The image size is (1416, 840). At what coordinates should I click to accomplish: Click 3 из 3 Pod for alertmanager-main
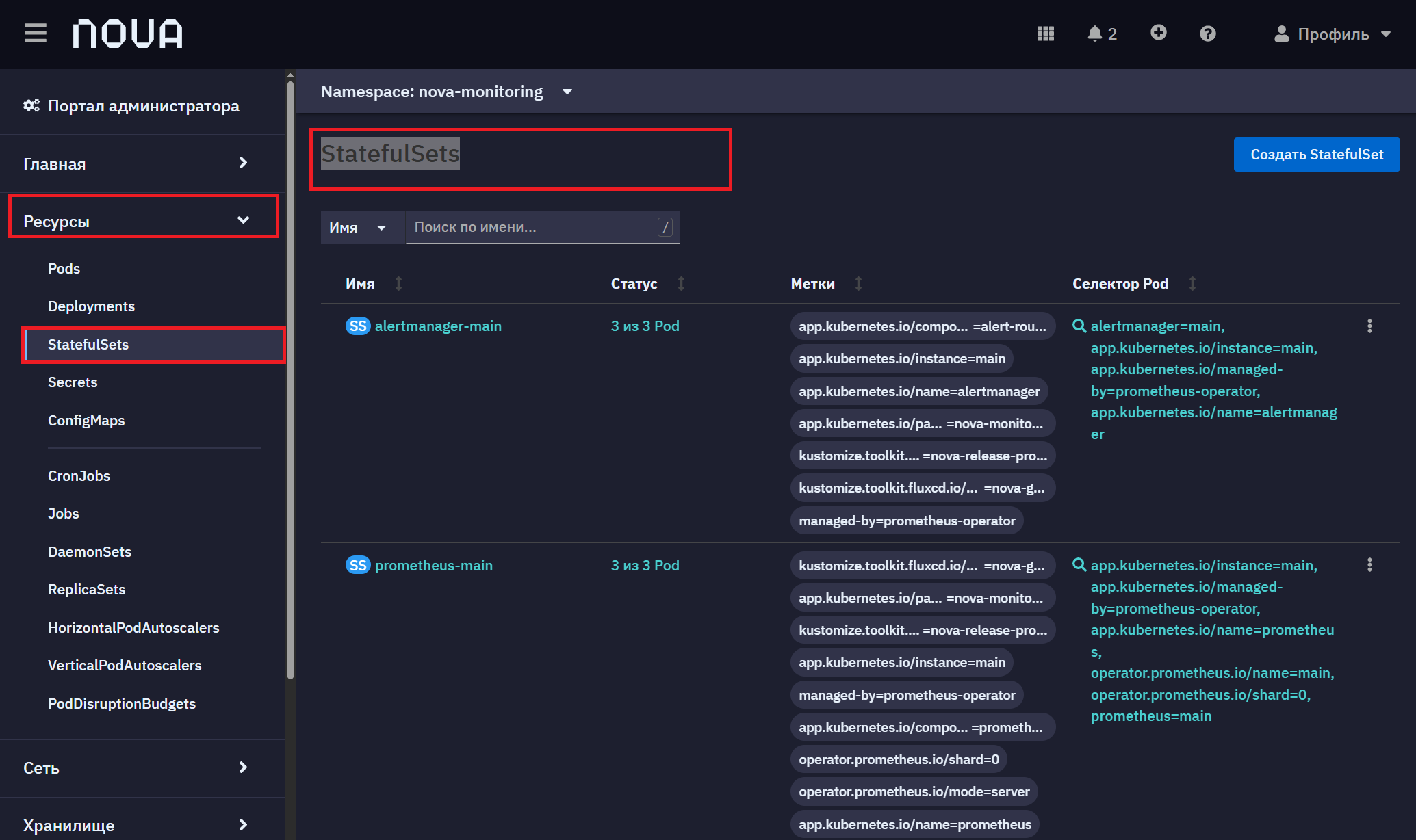(x=645, y=326)
